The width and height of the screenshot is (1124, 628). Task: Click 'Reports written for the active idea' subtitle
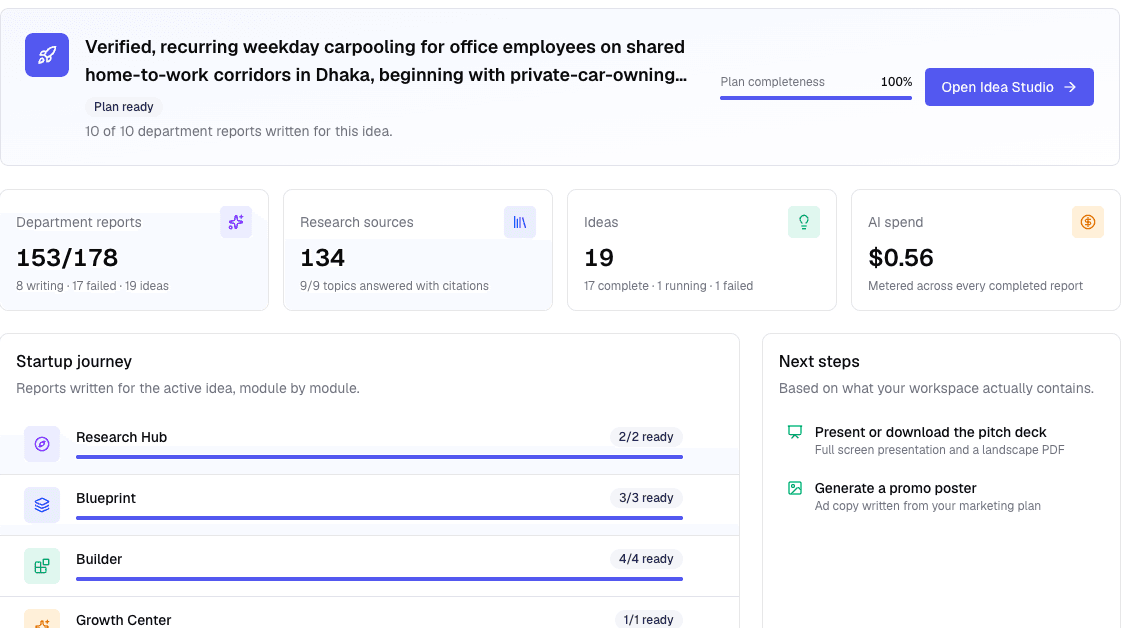pyautogui.click(x=188, y=388)
